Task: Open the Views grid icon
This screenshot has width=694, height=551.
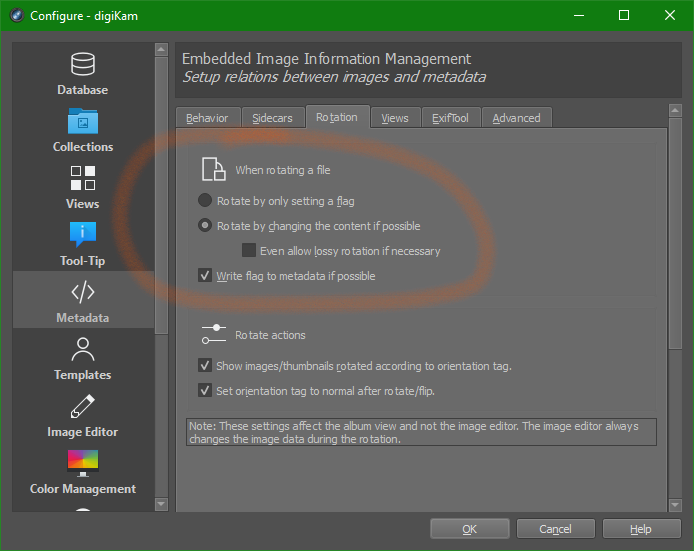Action: [83, 179]
